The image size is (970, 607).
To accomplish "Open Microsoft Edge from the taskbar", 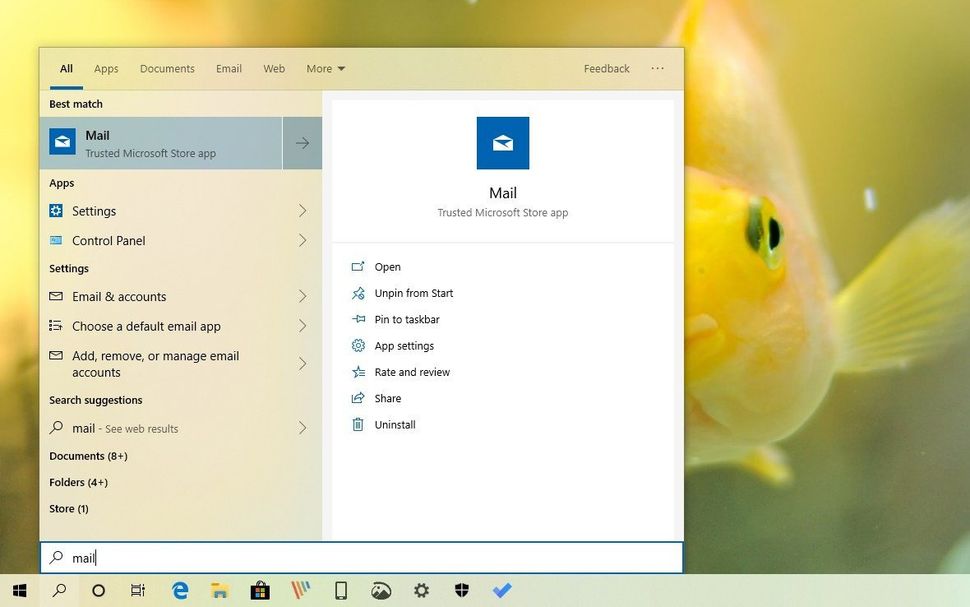I will coord(179,590).
